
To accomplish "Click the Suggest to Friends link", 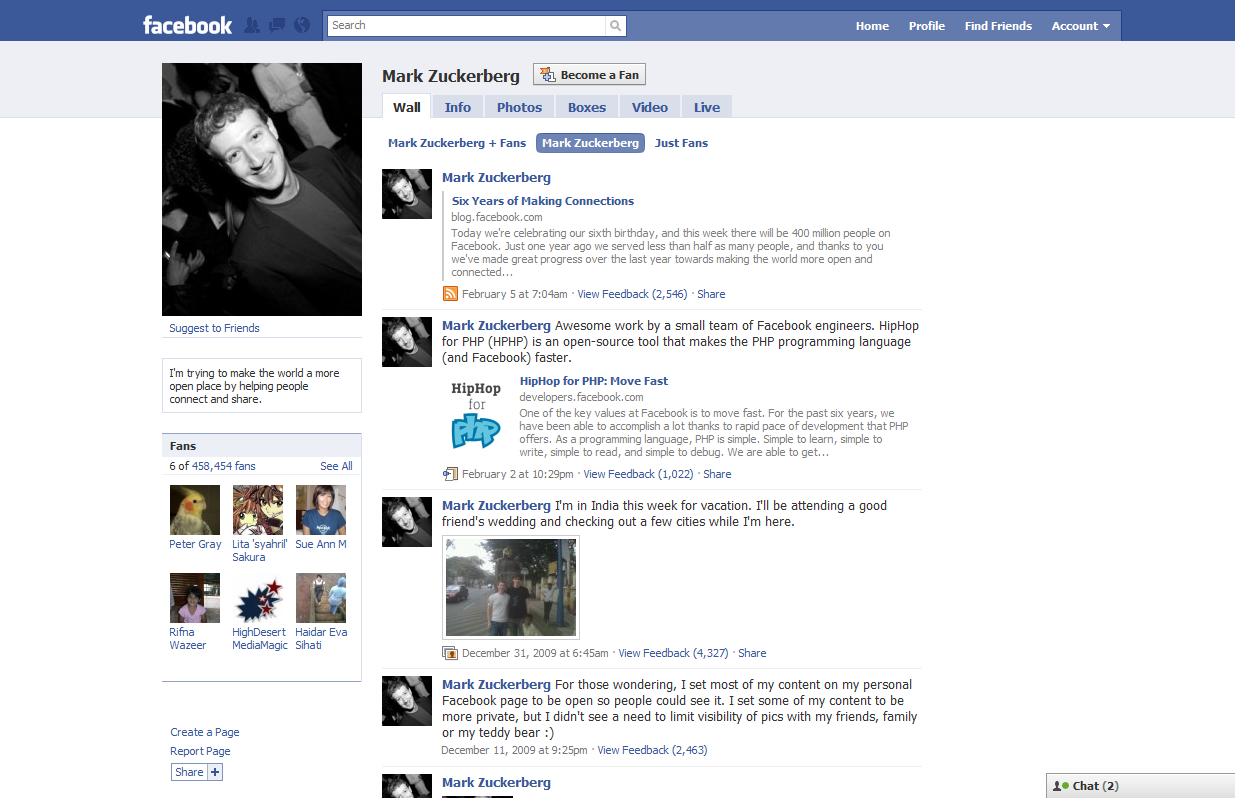I will point(214,327).
